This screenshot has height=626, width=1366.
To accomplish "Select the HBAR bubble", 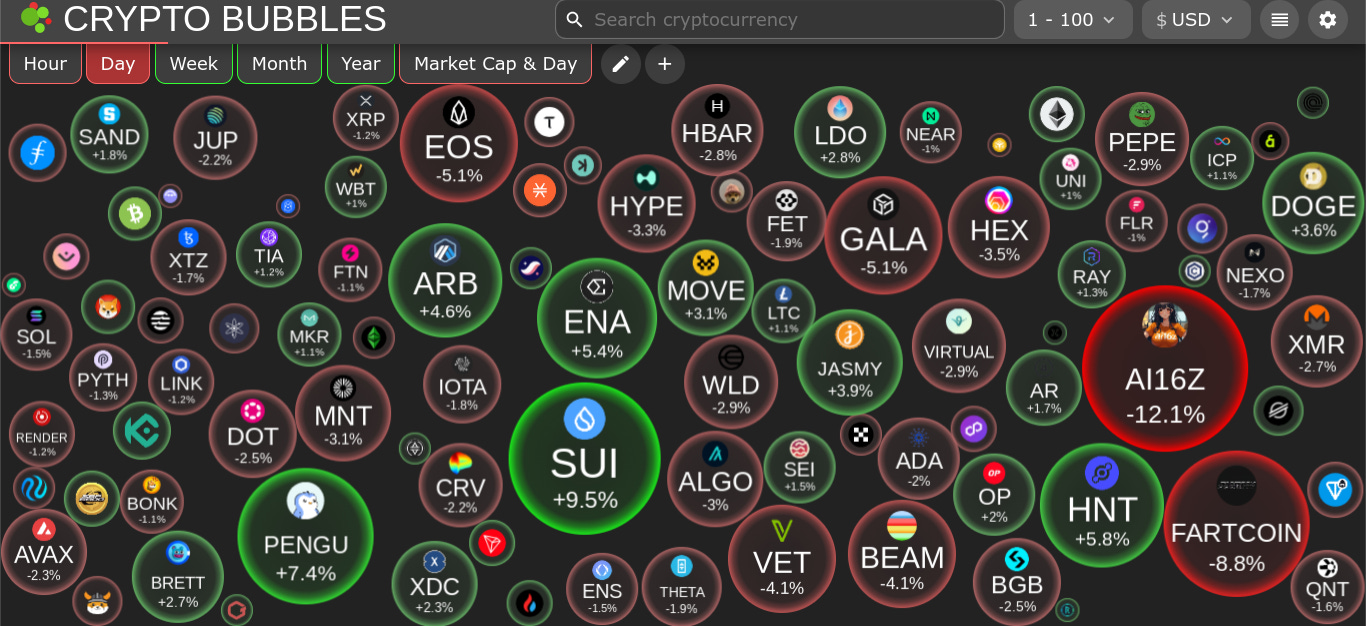I will [717, 130].
